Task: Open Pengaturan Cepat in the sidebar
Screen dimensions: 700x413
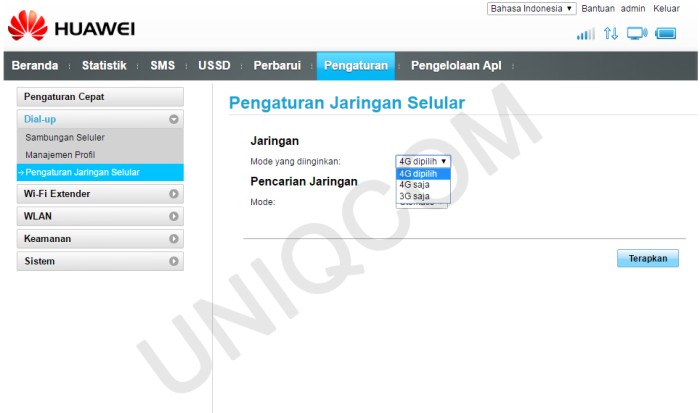Action: pyautogui.click(x=100, y=97)
